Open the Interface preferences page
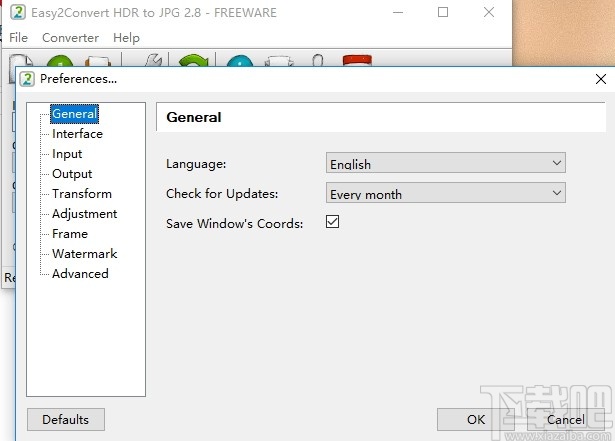This screenshot has height=441, width=615. [x=77, y=134]
